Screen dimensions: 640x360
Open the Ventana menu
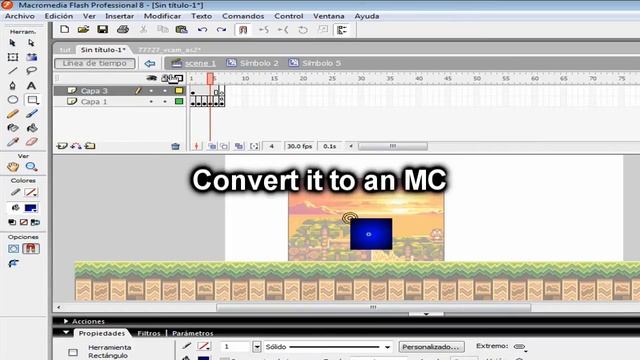pyautogui.click(x=329, y=16)
